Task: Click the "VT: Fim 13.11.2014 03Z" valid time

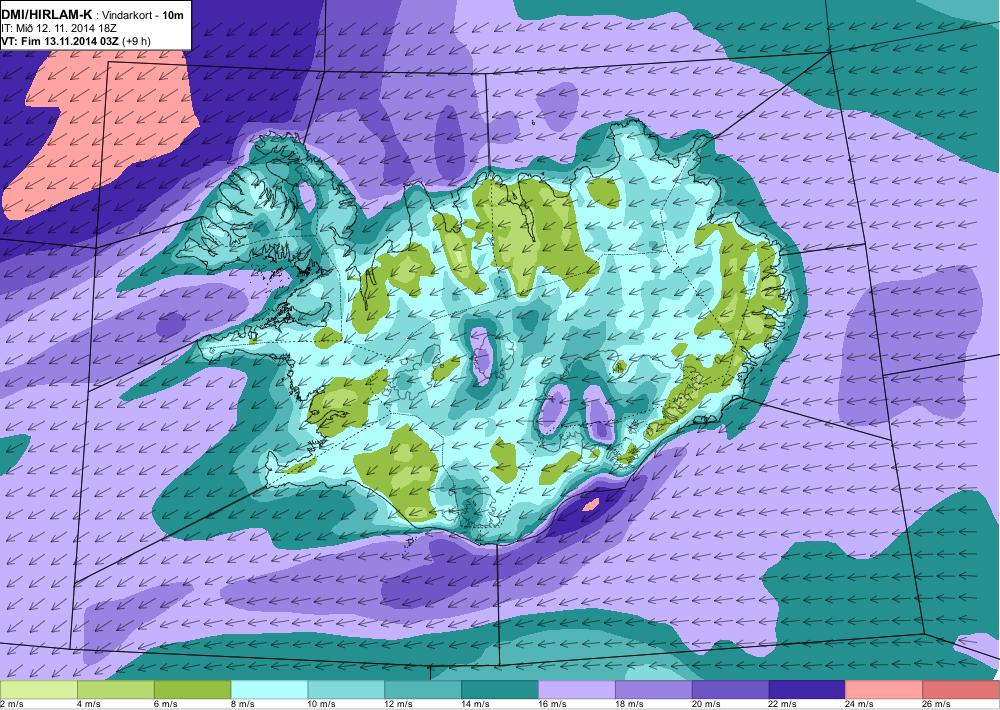Action: [59, 41]
